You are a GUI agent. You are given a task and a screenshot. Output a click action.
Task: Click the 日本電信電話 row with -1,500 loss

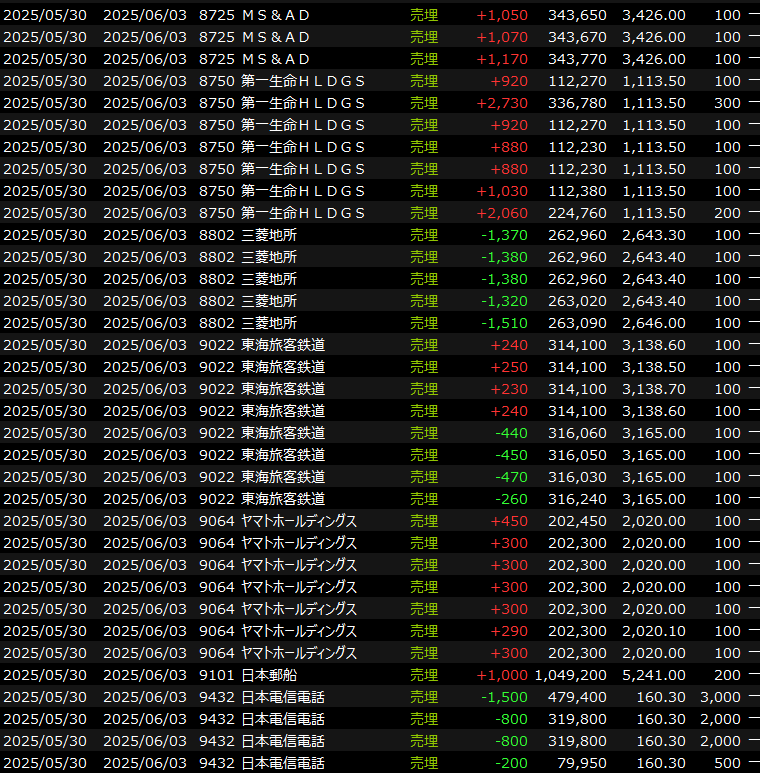click(283, 697)
